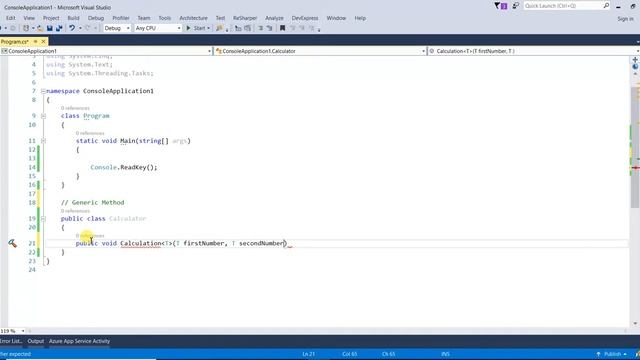
Task: Open the Architecture menu
Action: (x=193, y=18)
